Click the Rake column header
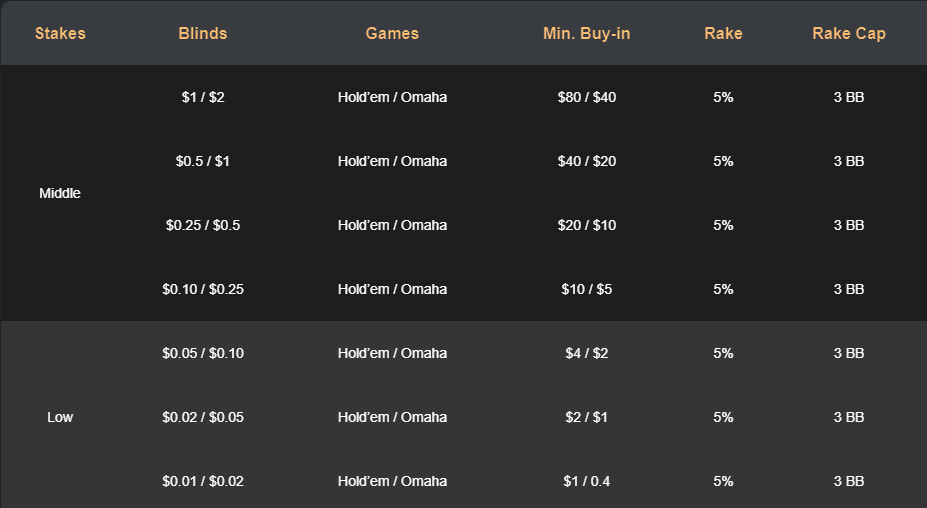 point(723,33)
